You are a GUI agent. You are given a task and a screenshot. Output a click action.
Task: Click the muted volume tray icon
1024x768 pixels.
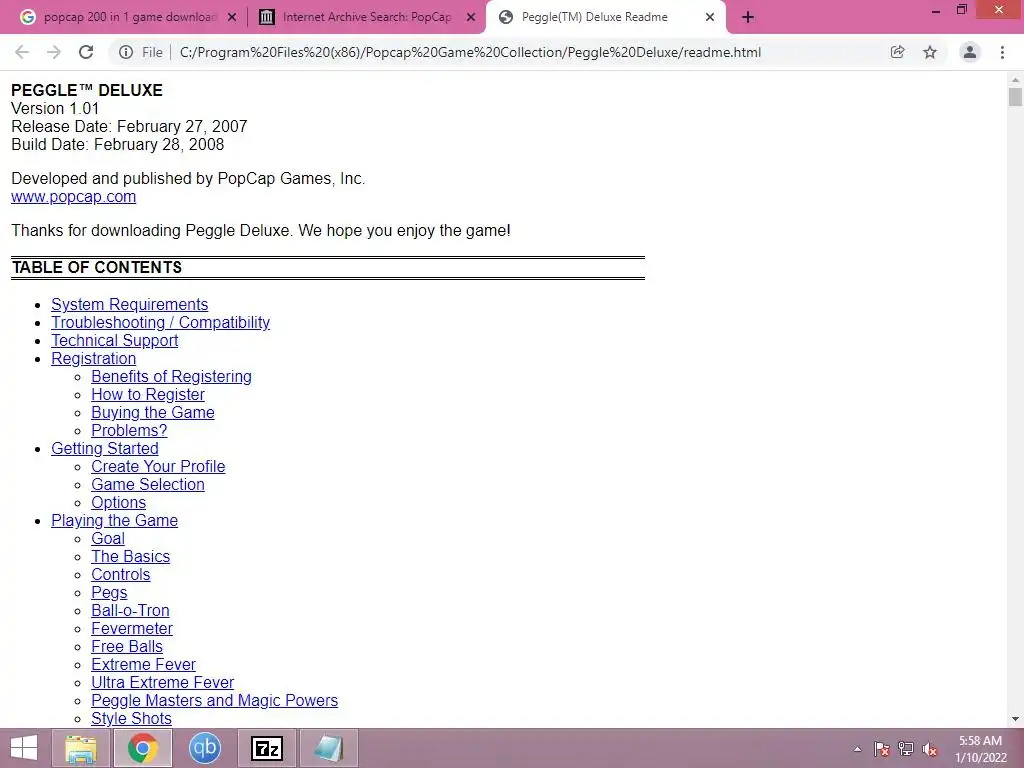click(x=930, y=749)
